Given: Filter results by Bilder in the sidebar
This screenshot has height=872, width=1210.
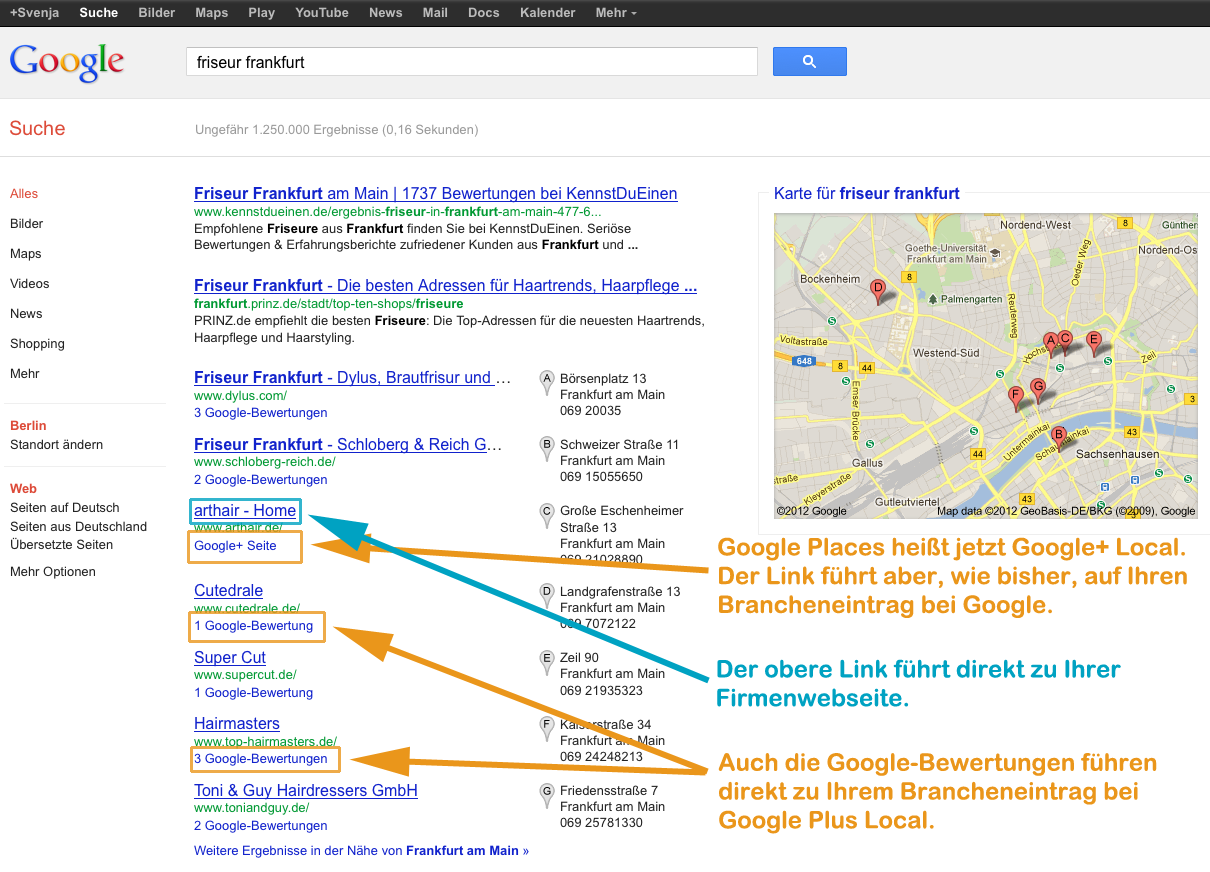Looking at the screenshot, I should click(27, 224).
